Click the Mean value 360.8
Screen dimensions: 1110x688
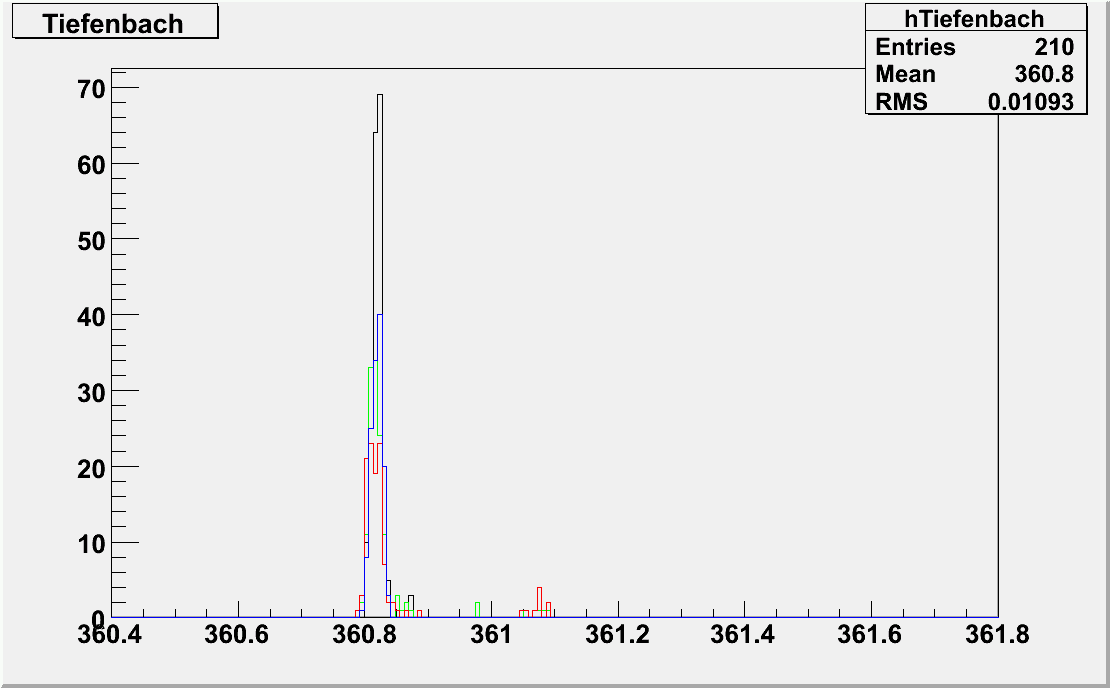pos(1049,74)
